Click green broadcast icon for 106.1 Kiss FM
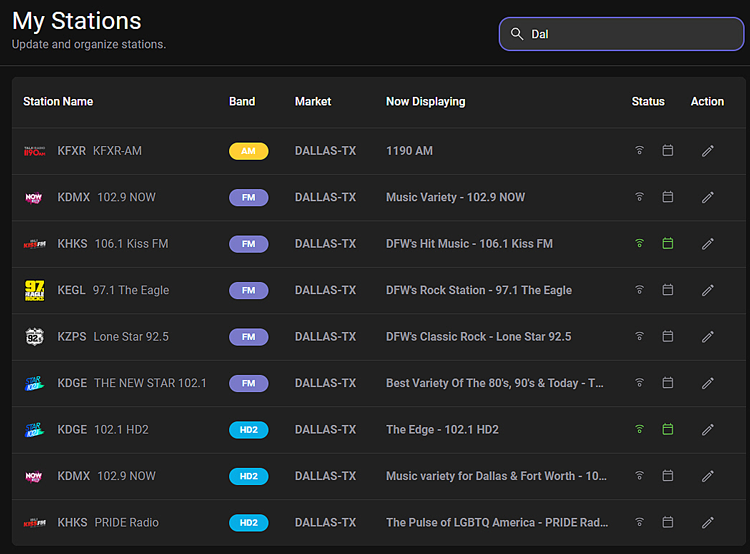This screenshot has width=750, height=554. click(640, 243)
